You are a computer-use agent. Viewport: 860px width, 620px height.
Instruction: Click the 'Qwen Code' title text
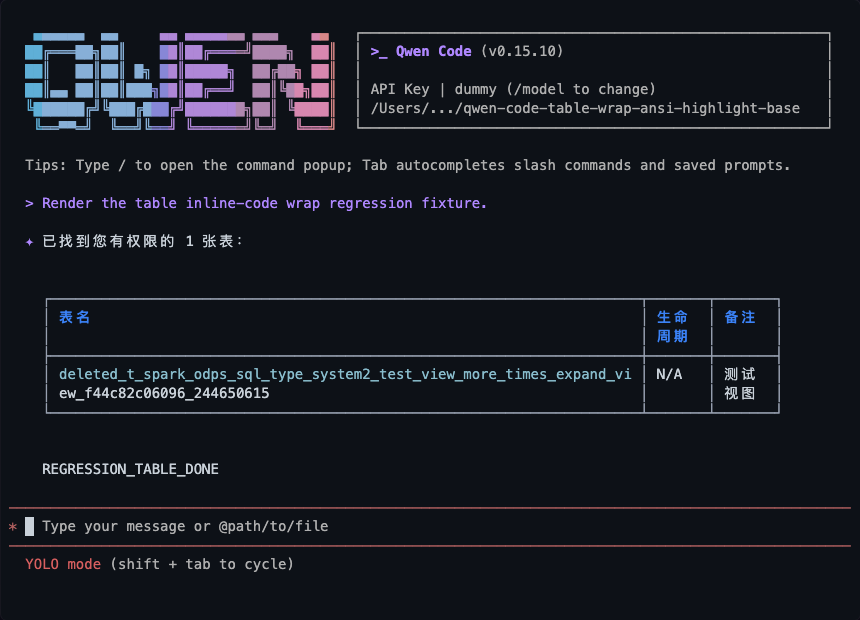(433, 51)
